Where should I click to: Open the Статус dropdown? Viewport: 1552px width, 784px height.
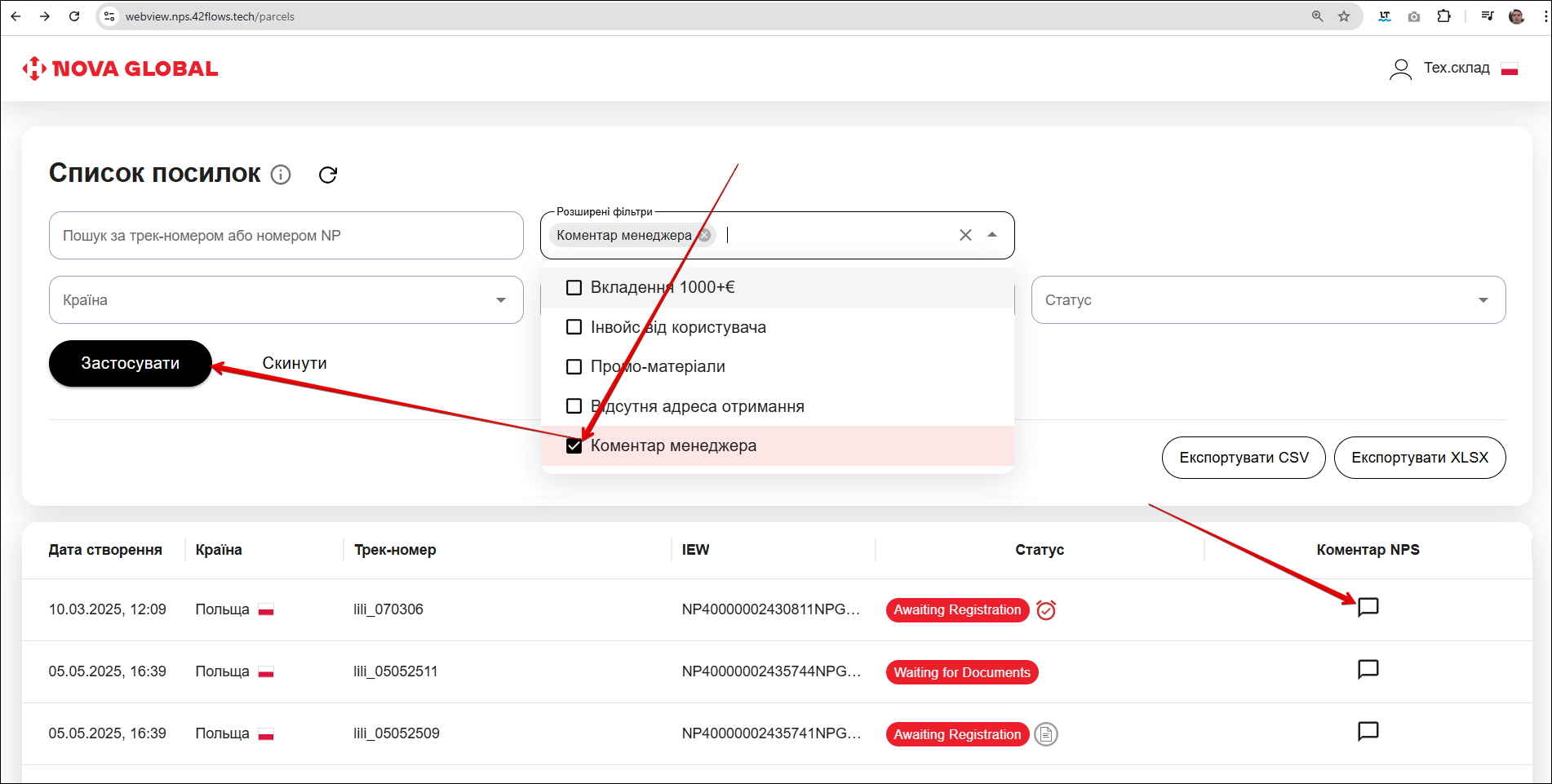[x=1483, y=300]
